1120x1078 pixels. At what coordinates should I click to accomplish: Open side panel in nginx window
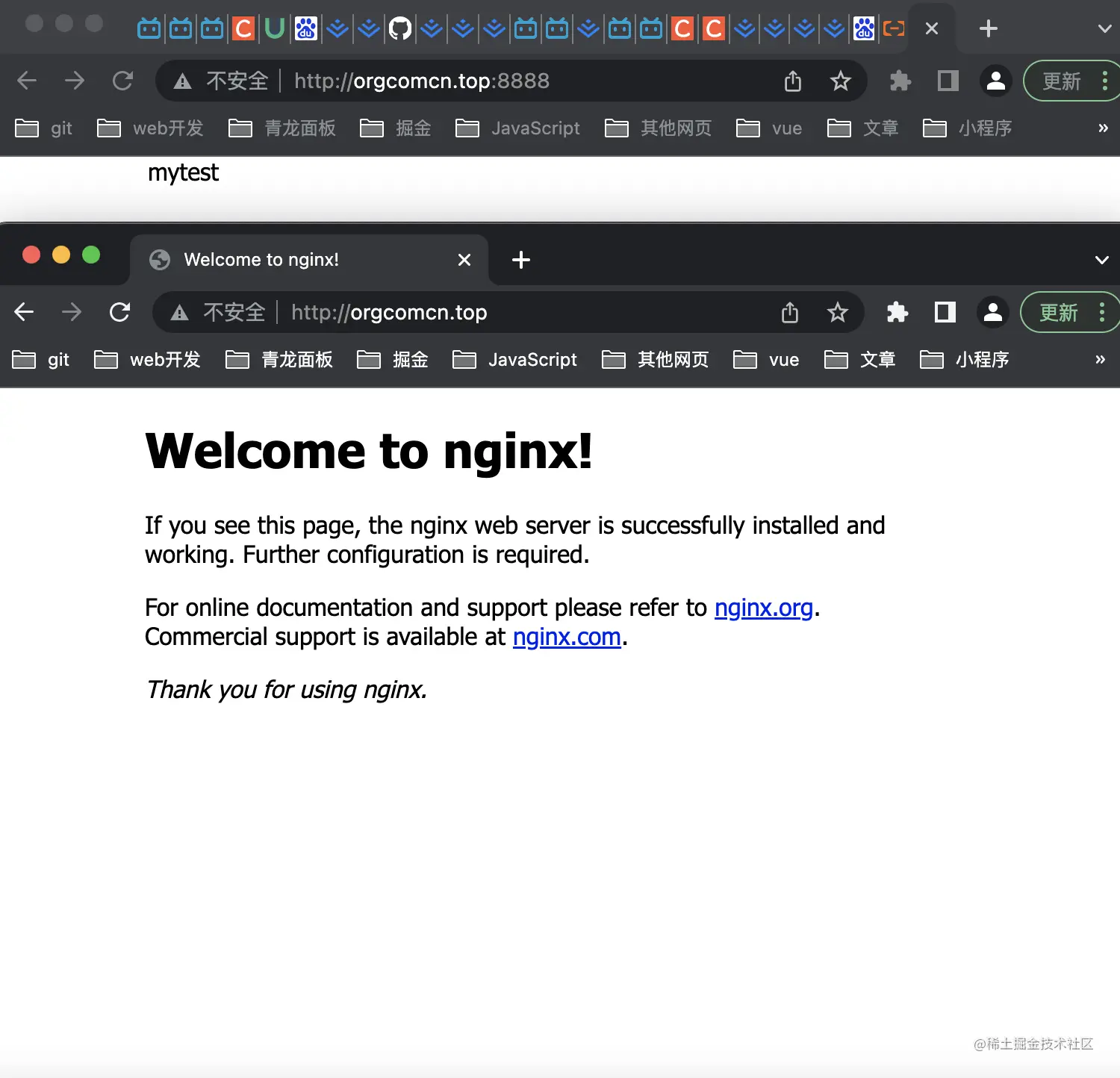(x=945, y=312)
